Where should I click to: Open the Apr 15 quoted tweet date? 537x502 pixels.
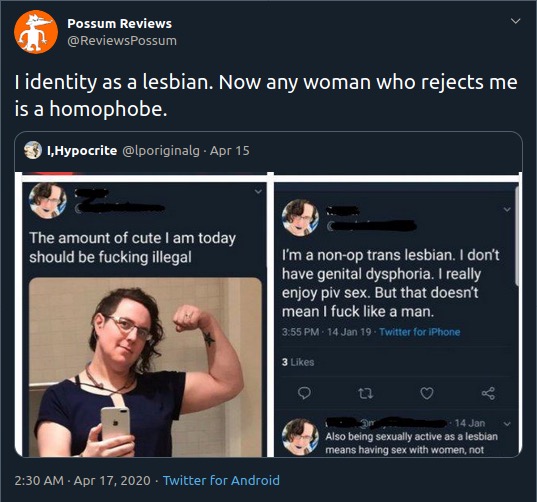tap(230, 151)
